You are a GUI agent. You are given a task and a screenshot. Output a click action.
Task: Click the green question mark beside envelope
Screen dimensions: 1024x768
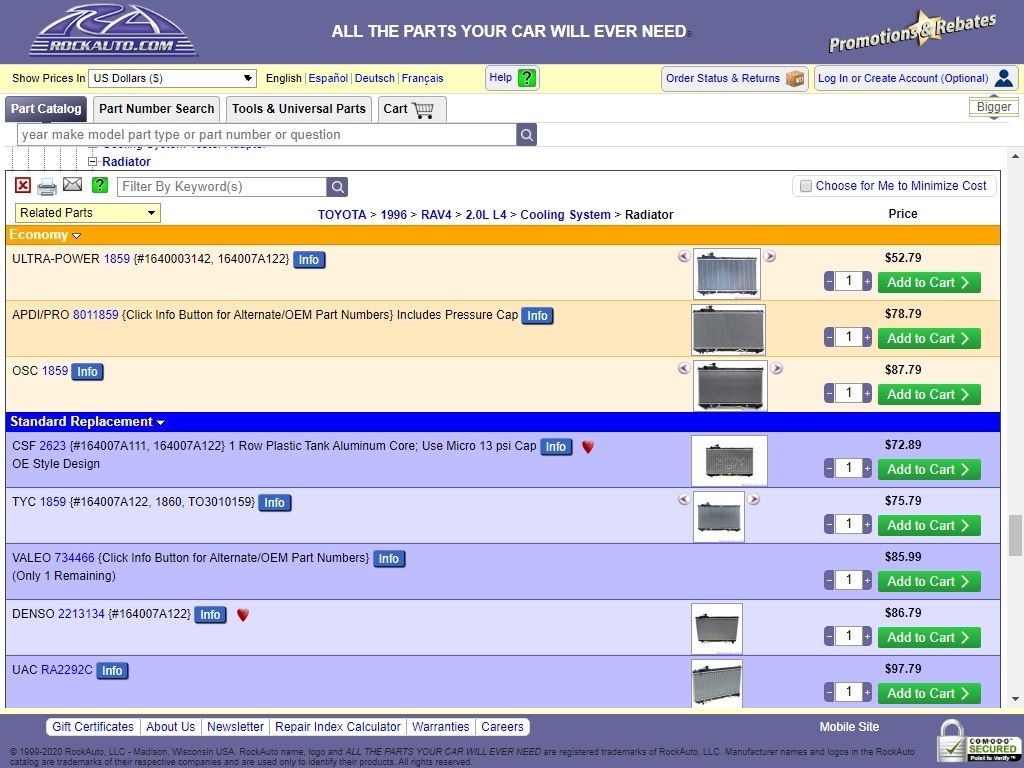point(100,185)
